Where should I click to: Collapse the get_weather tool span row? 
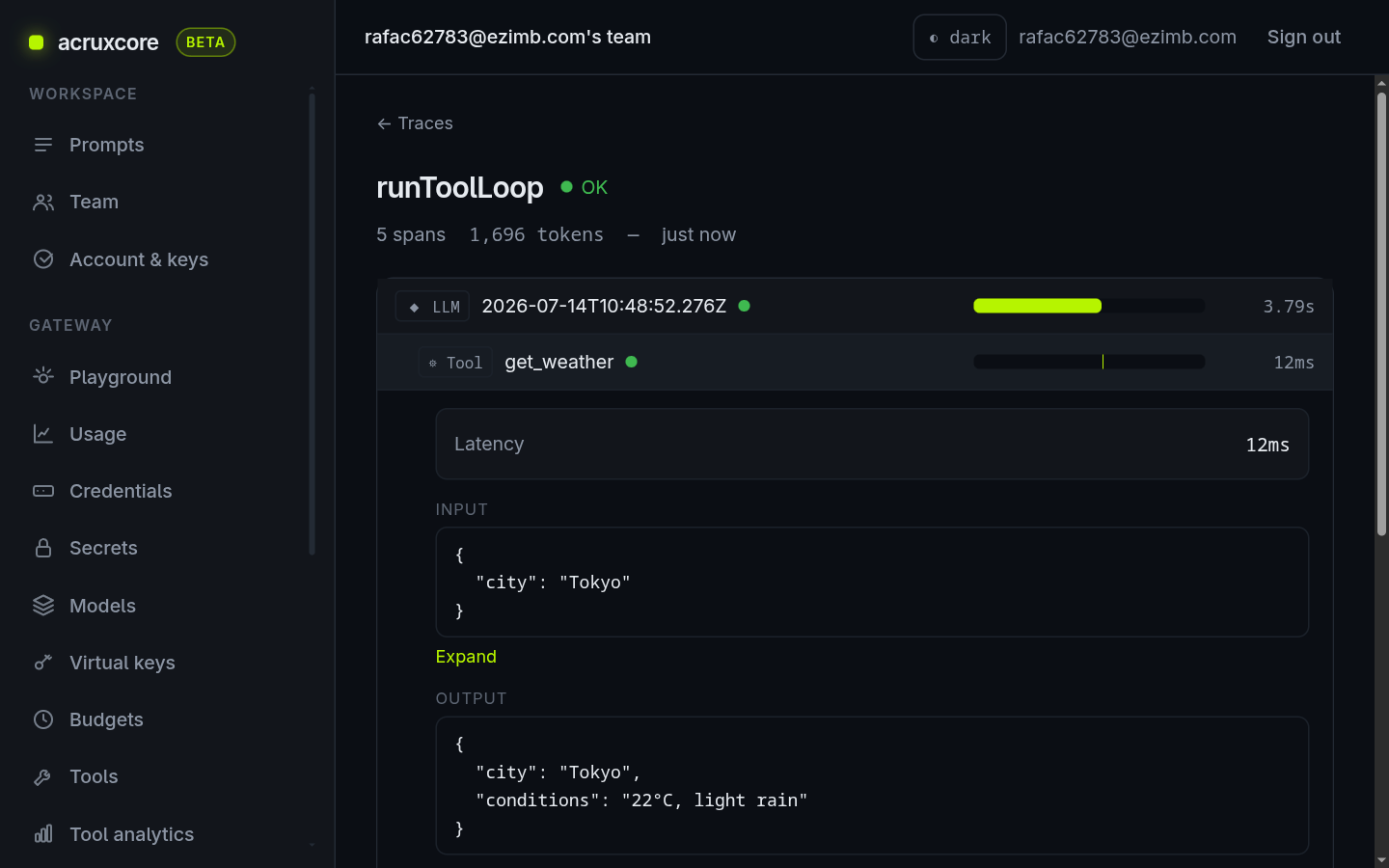pos(855,363)
